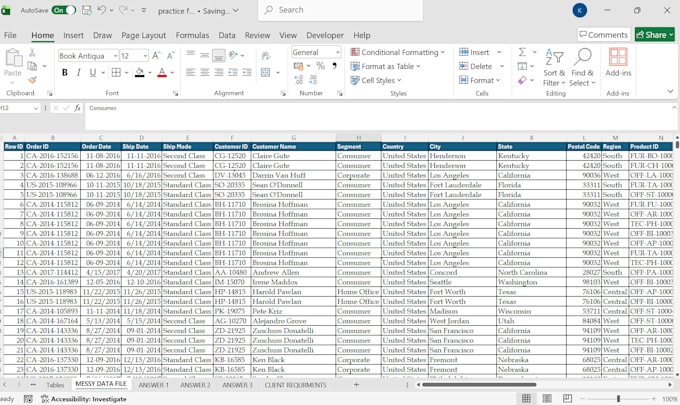Open the CLIENT REQUIRMENTS sheet tab
This screenshot has height=405, width=680.
coord(295,385)
